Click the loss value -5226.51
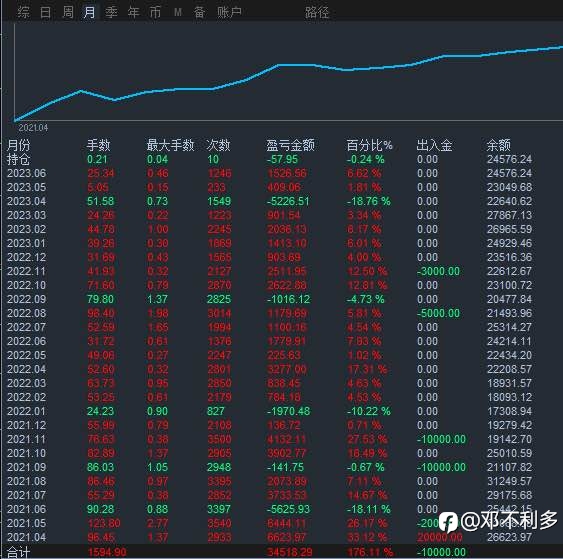The image size is (563, 559). point(288,201)
